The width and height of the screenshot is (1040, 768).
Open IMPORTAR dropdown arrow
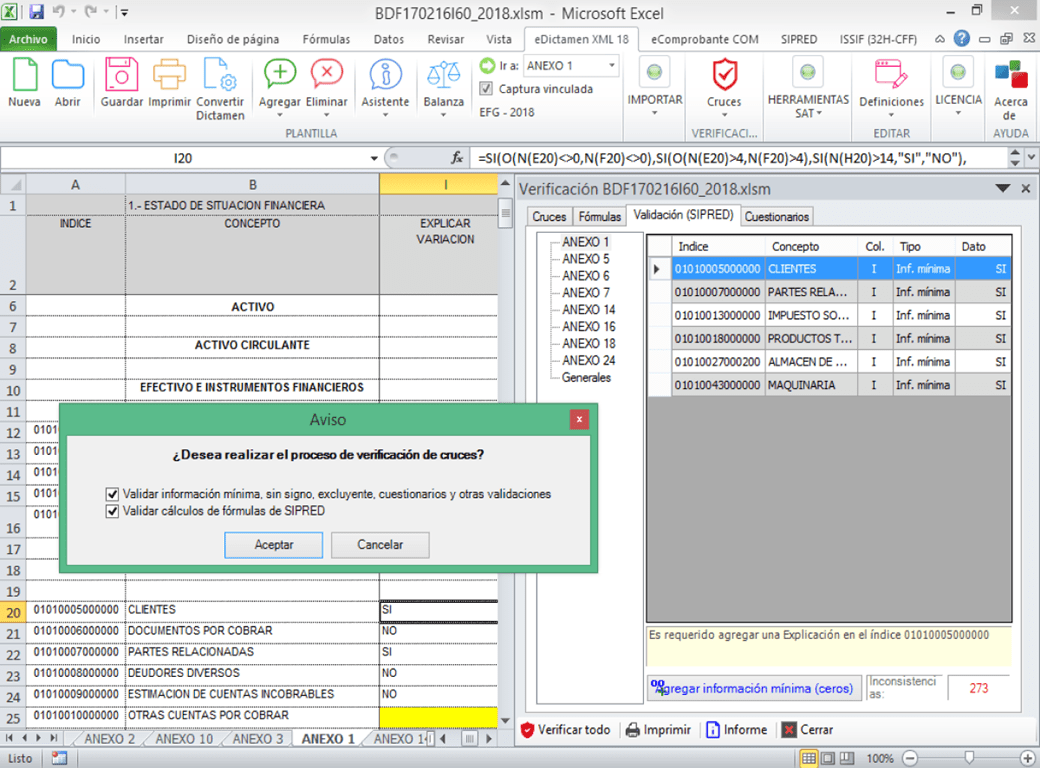click(x=655, y=113)
